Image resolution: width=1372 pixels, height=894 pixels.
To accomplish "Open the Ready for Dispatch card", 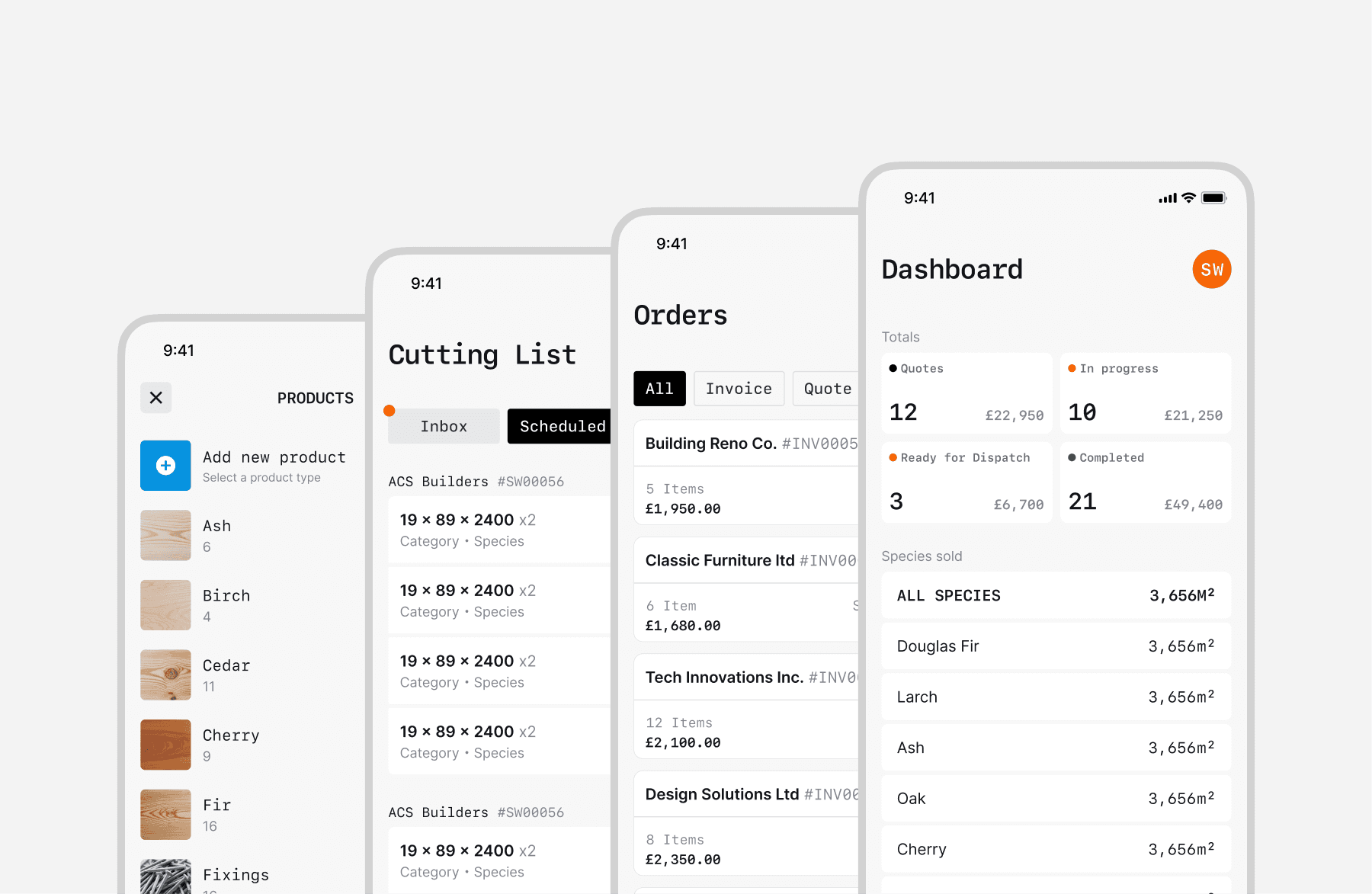I will pyautogui.click(x=966, y=482).
